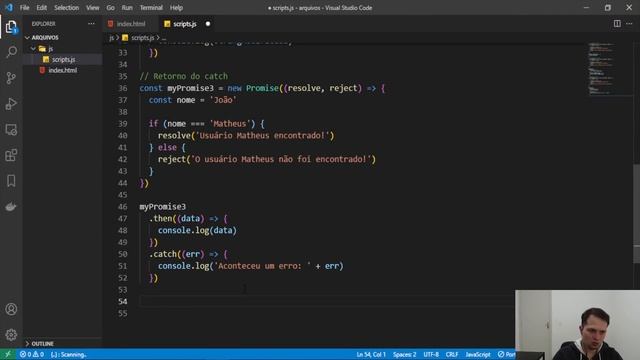Click '.catch' on line 50
This screenshot has height=360, width=640.
pos(162,254)
